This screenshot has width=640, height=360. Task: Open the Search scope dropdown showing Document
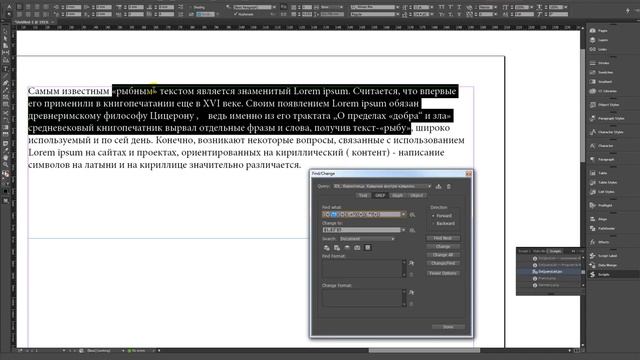(367, 239)
